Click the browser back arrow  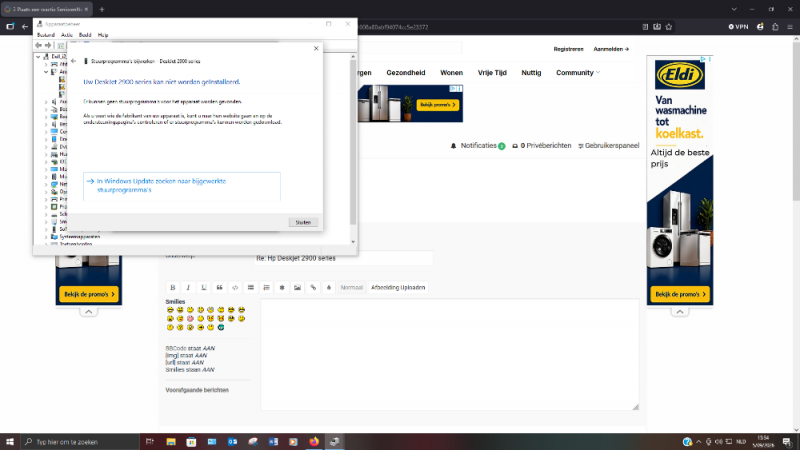tap(25, 27)
